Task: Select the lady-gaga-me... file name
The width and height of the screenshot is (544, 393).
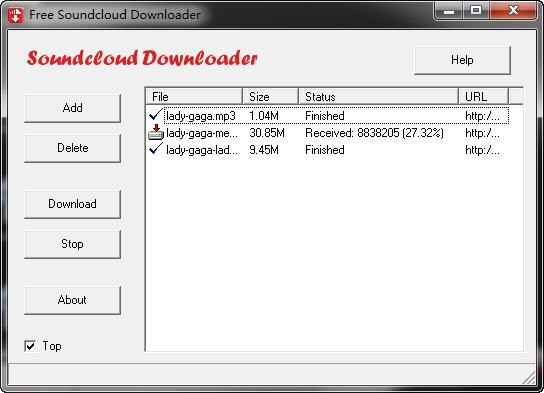Action: [202, 133]
